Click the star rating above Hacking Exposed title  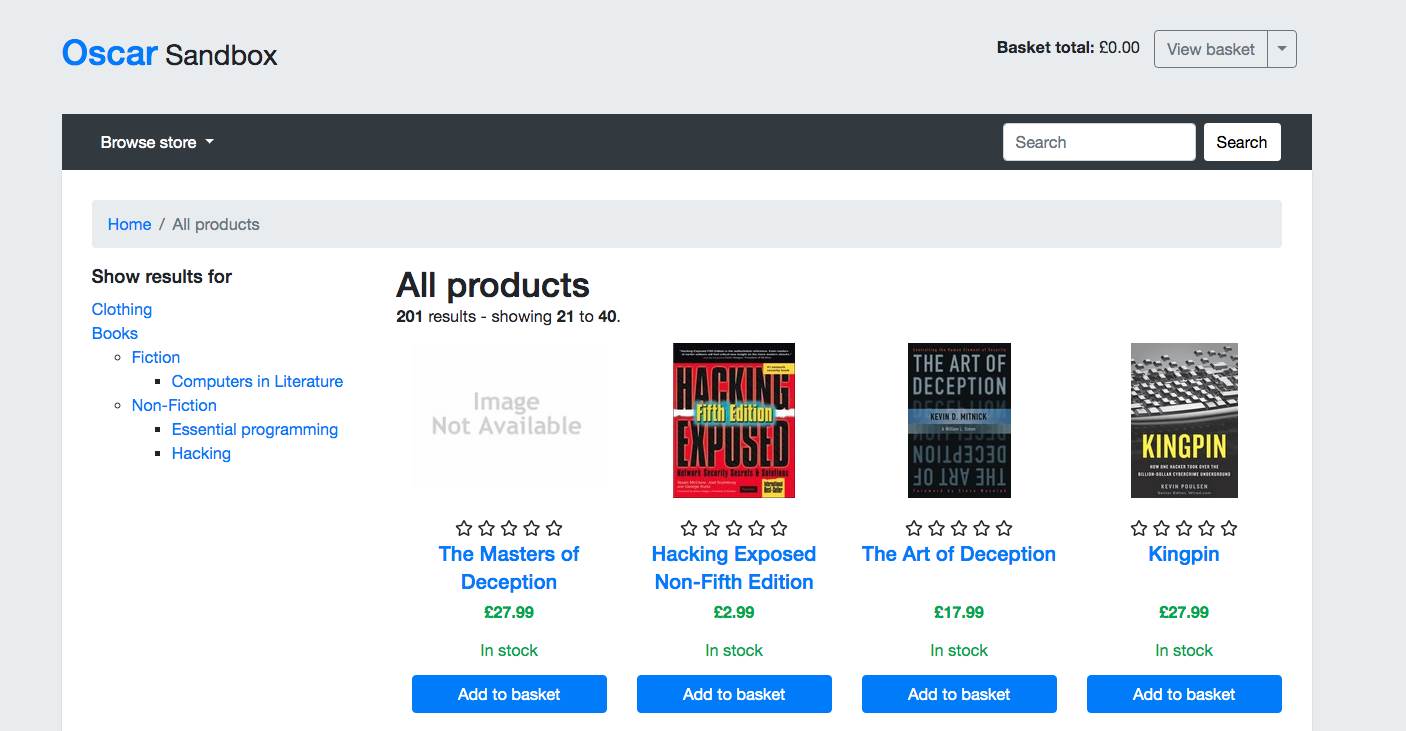pyautogui.click(x=734, y=528)
